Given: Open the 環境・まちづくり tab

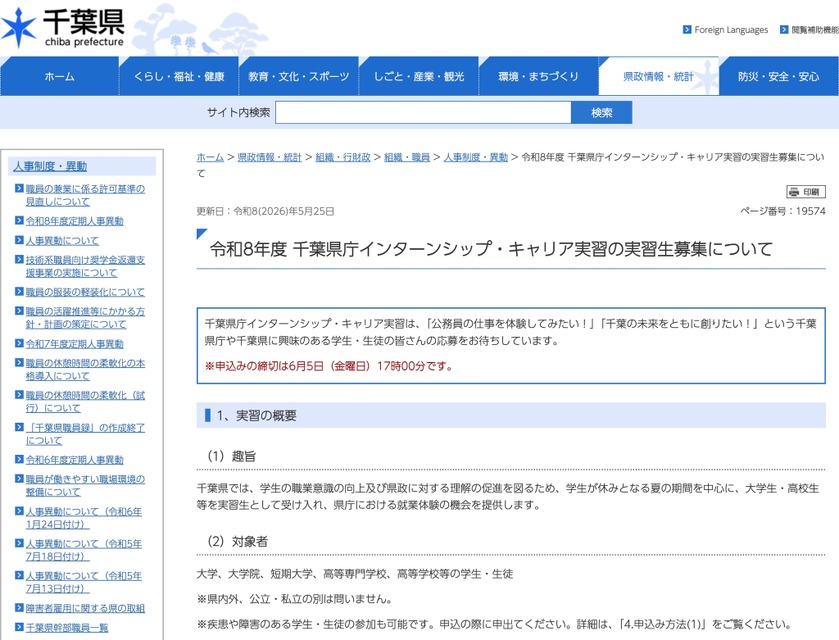Looking at the screenshot, I should [x=538, y=76].
